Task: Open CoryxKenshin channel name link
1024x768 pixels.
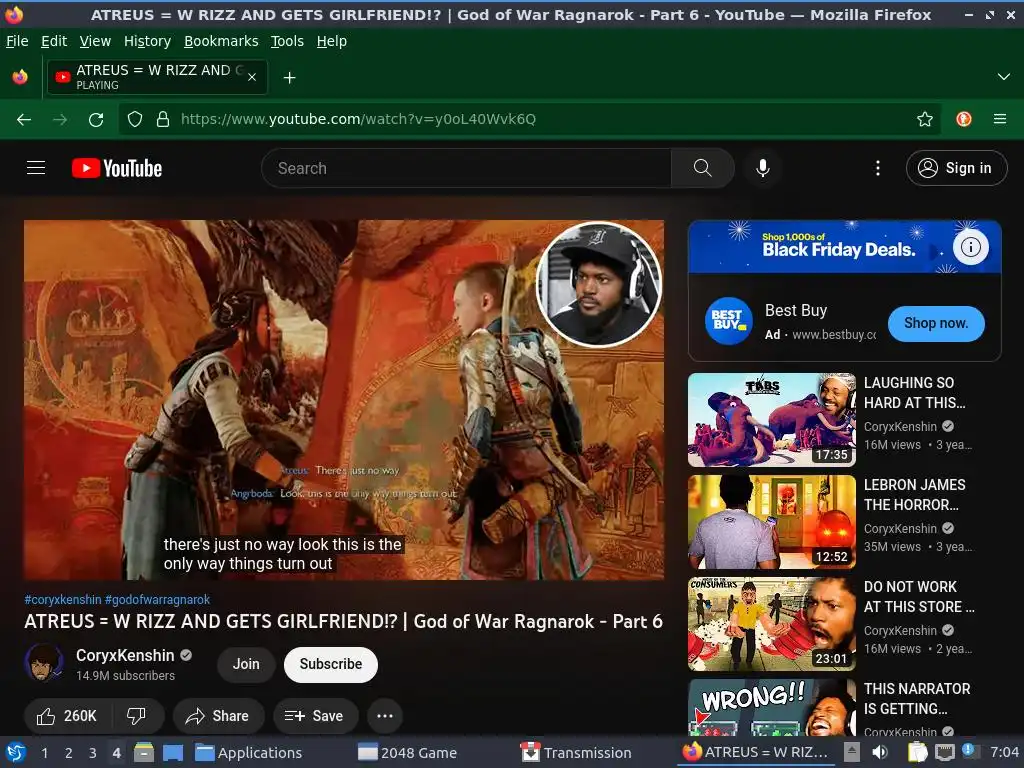Action: coord(125,655)
